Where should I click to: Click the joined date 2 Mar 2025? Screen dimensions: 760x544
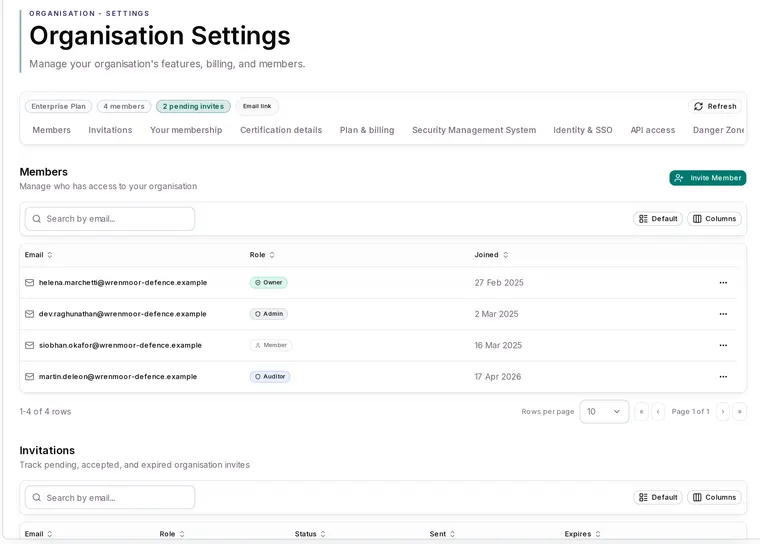pyautogui.click(x=496, y=314)
